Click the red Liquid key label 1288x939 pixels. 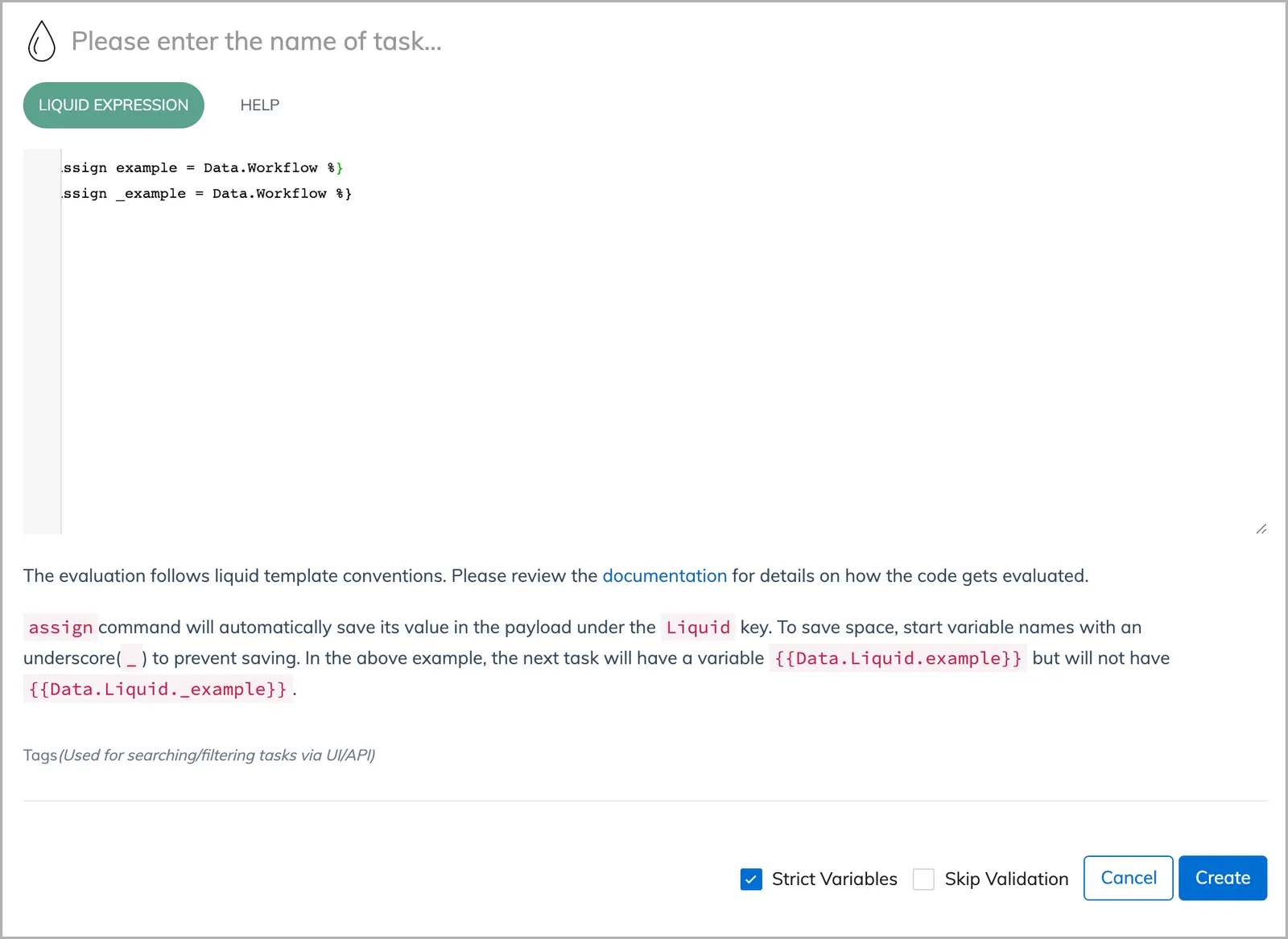point(698,627)
